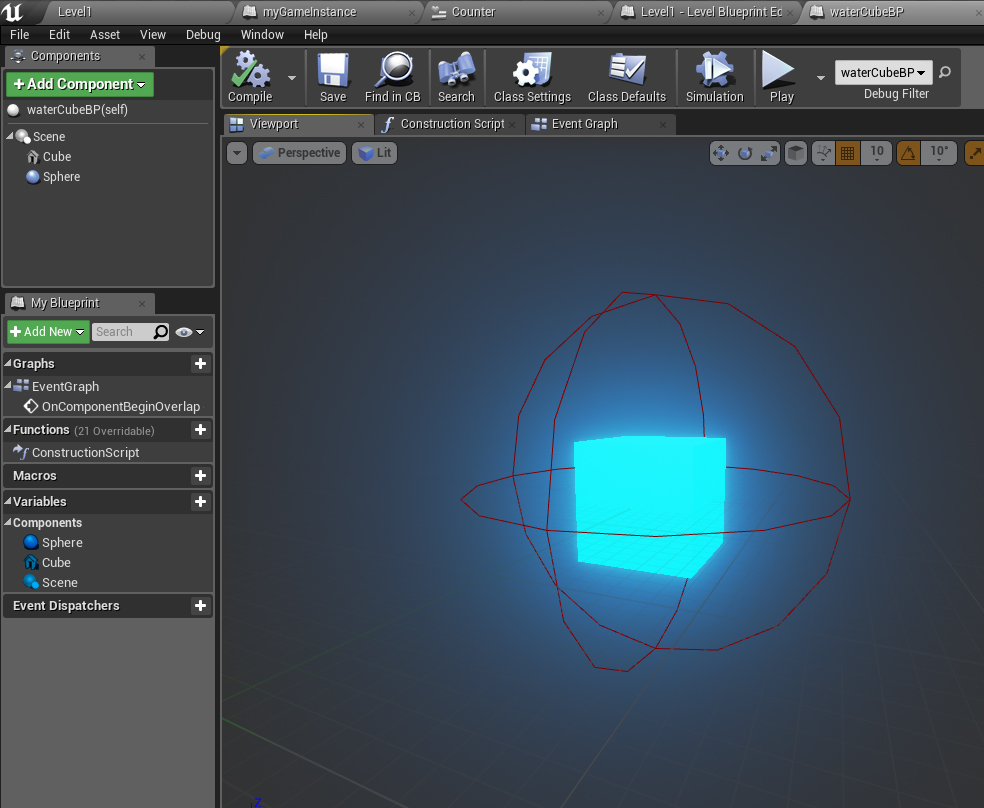Toggle rotation angle snapping
The height and width of the screenshot is (808, 984).
(x=908, y=153)
